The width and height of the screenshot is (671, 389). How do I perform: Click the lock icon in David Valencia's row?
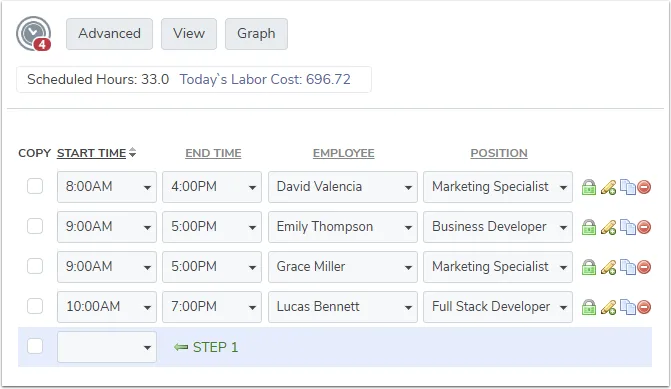click(589, 187)
